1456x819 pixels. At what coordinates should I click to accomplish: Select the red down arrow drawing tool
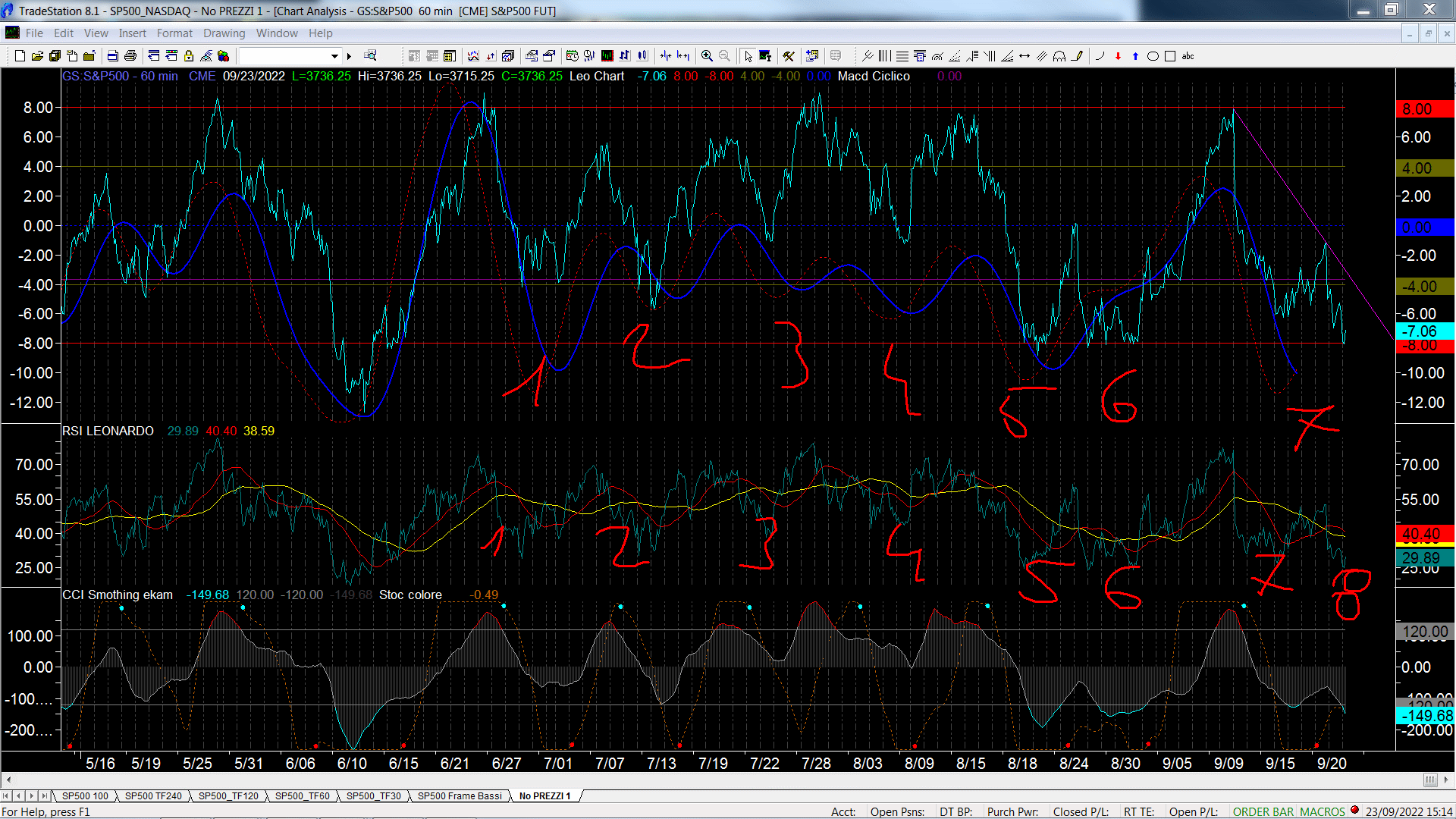coord(1118,56)
